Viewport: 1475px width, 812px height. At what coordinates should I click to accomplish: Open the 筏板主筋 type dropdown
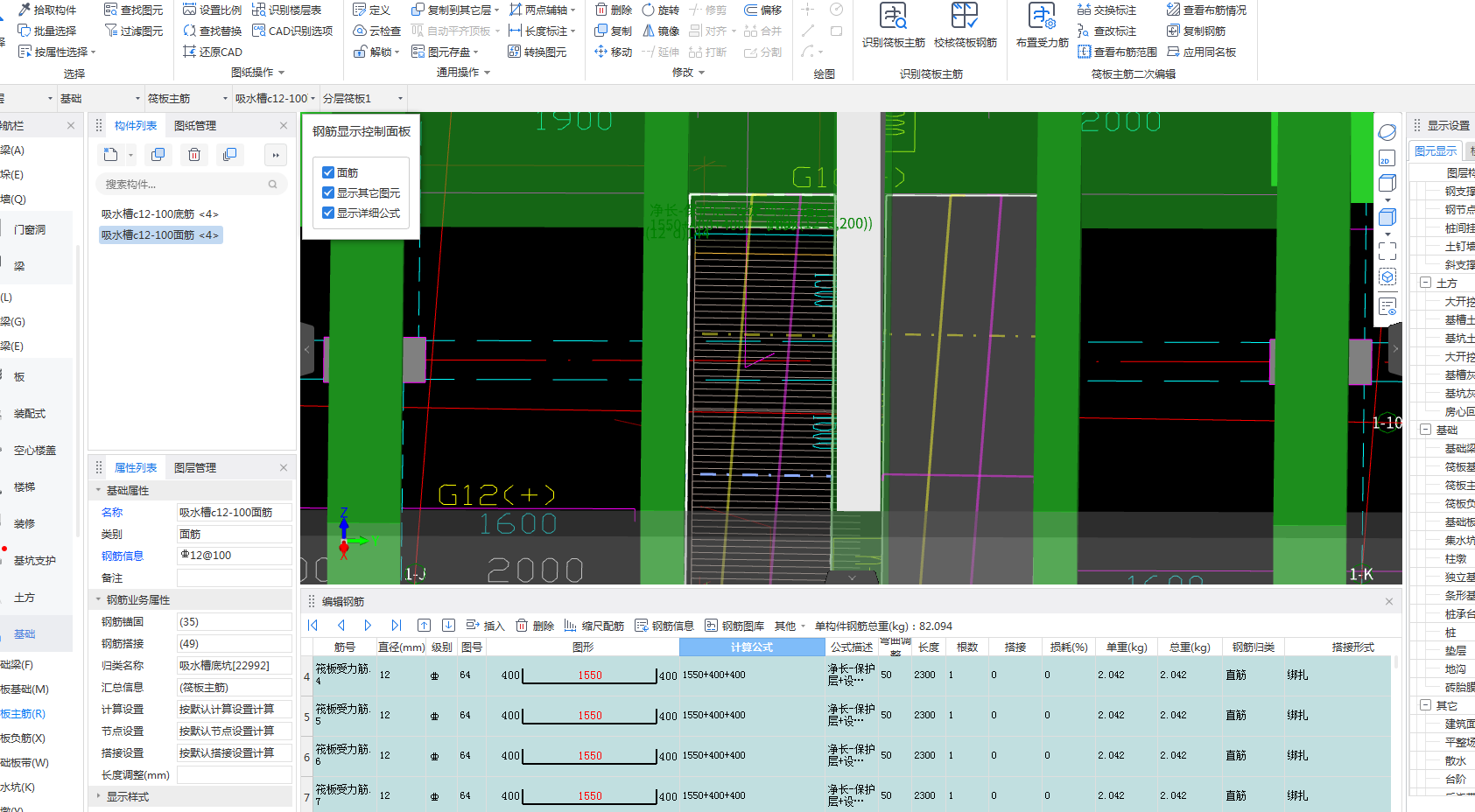[x=186, y=98]
